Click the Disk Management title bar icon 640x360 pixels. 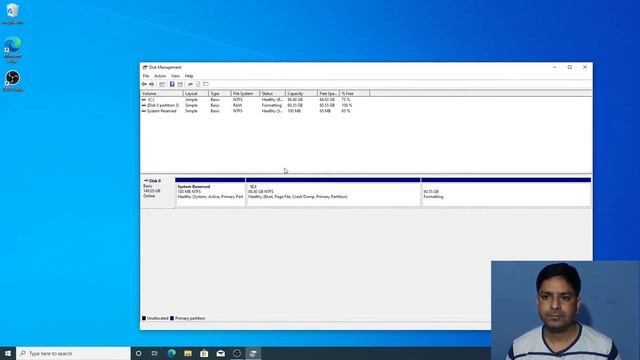145,67
